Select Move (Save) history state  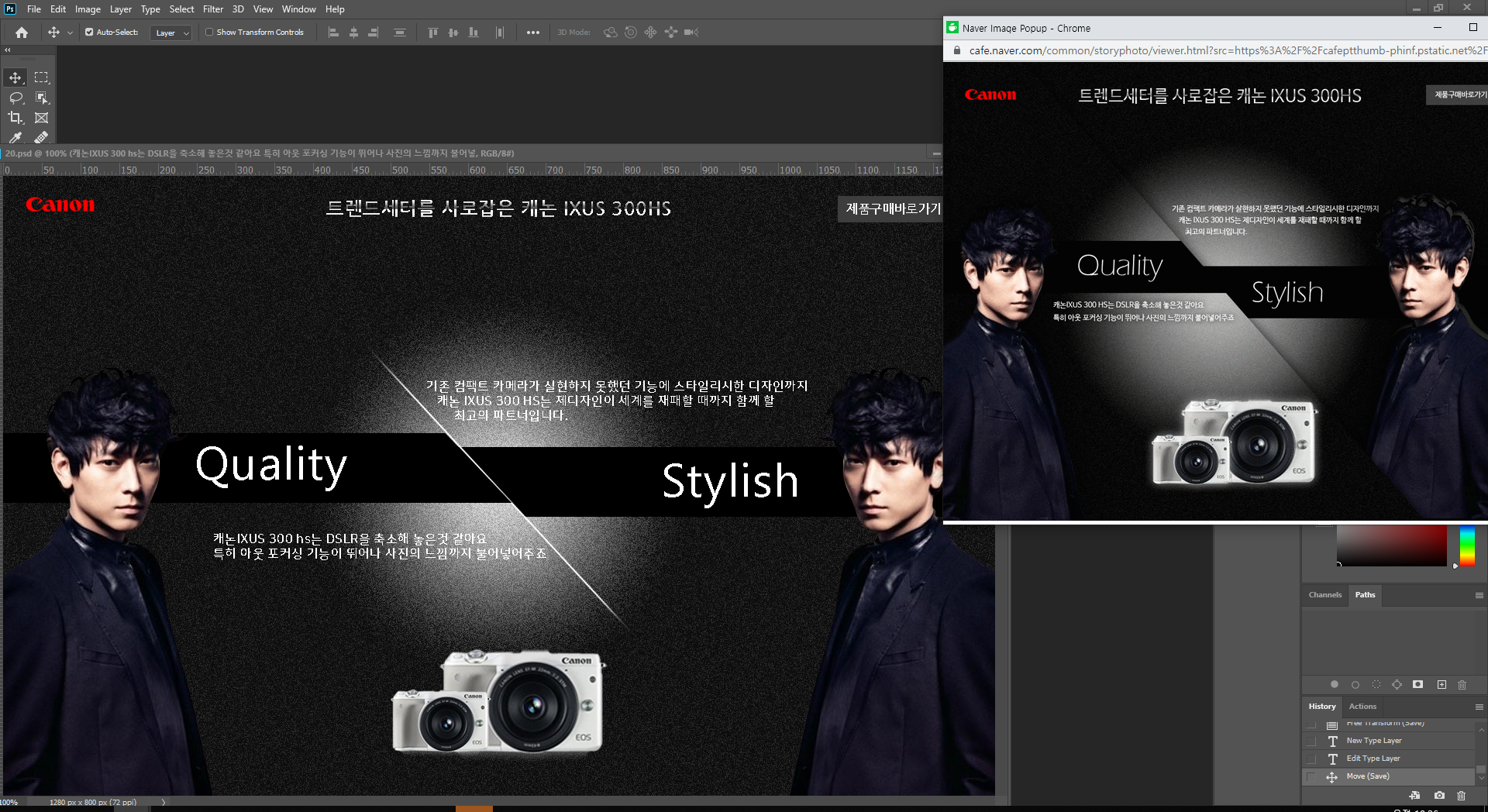[x=1389, y=776]
